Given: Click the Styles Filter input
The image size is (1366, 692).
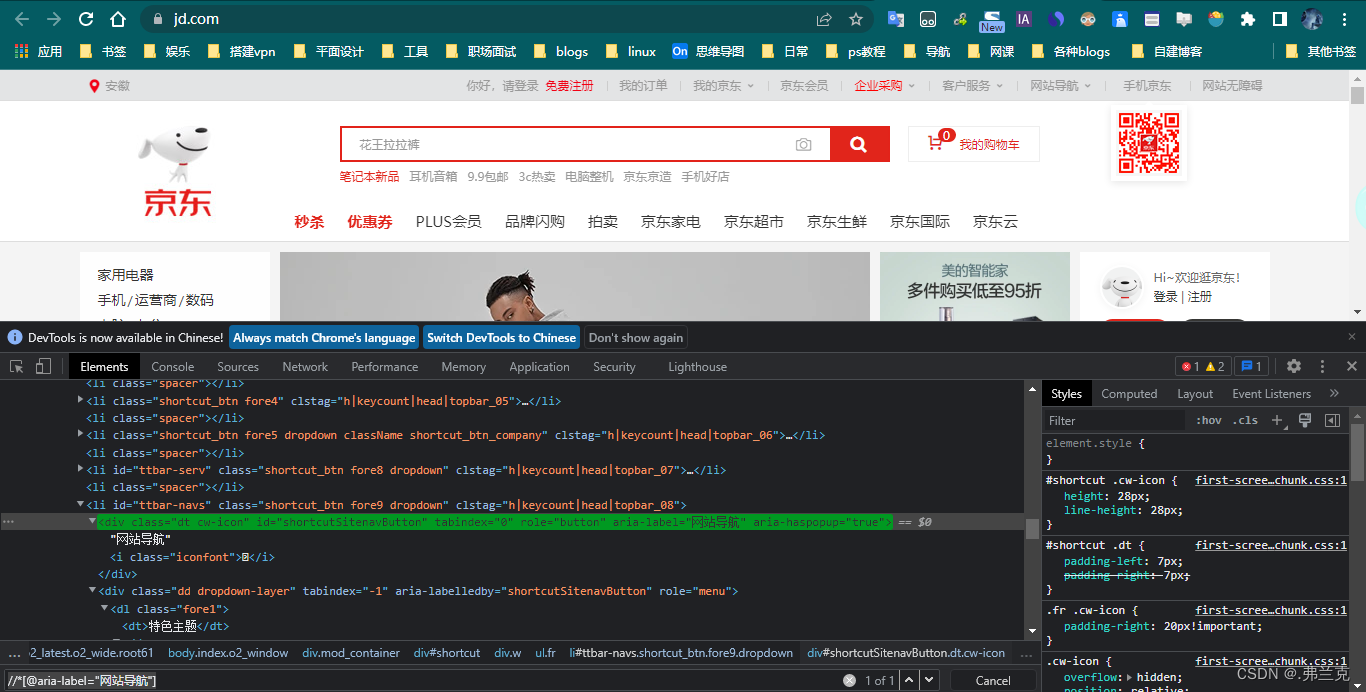Looking at the screenshot, I should point(1116,420).
